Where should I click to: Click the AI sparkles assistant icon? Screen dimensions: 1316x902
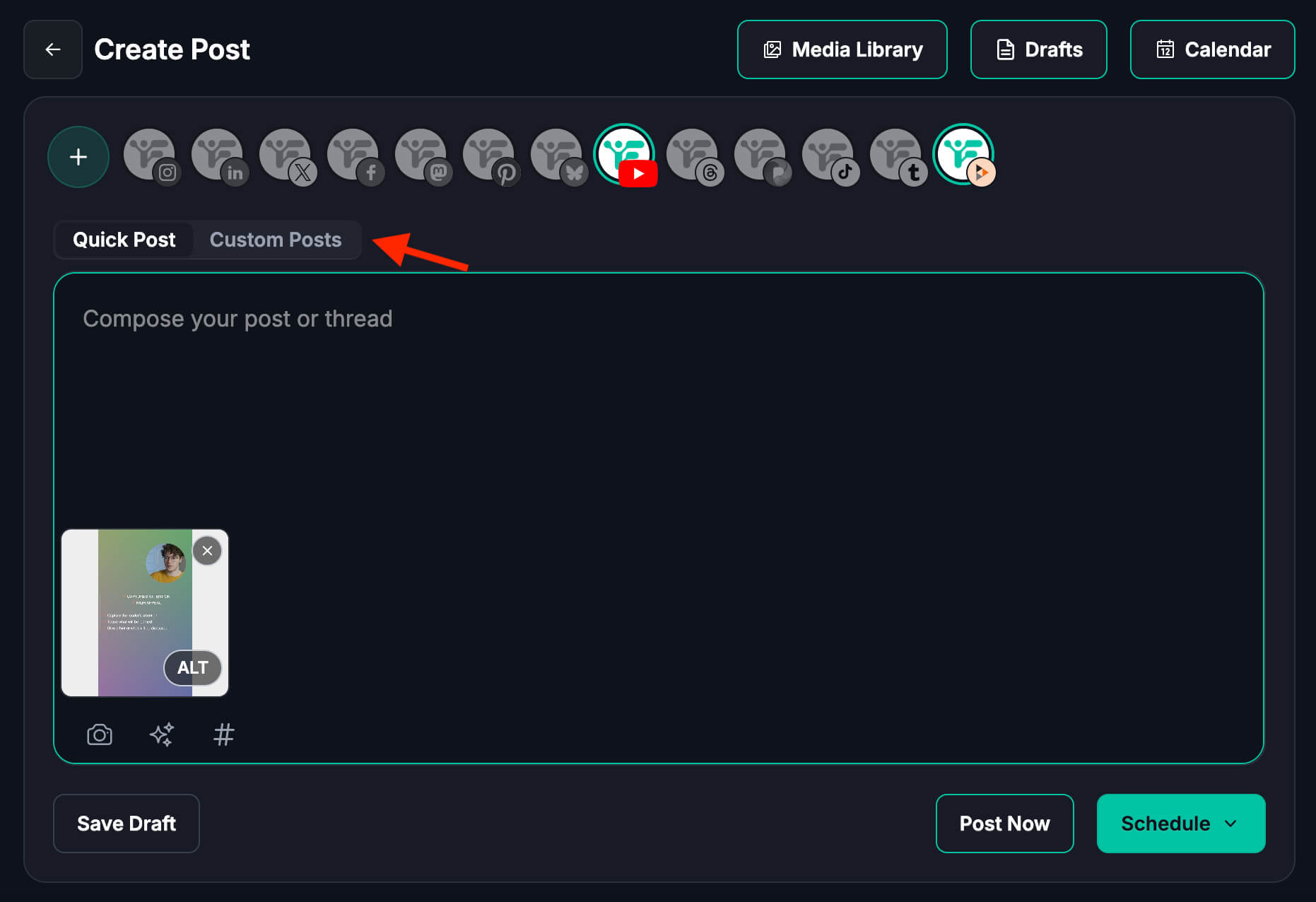click(x=162, y=734)
